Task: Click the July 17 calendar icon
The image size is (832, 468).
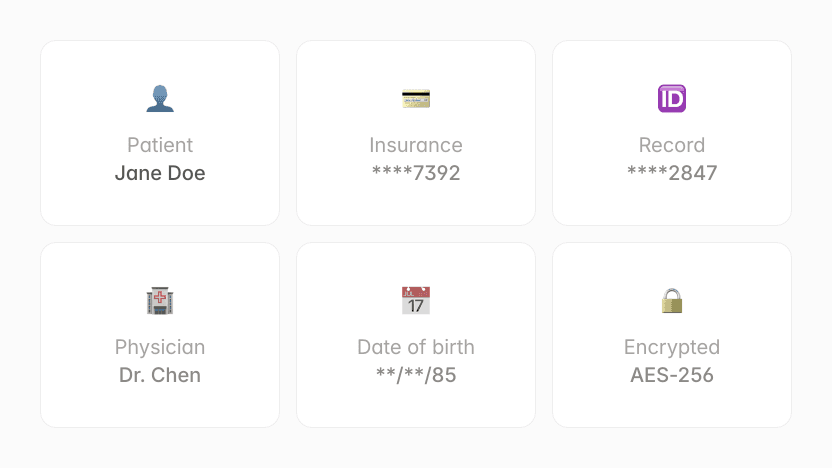Action: [x=416, y=301]
